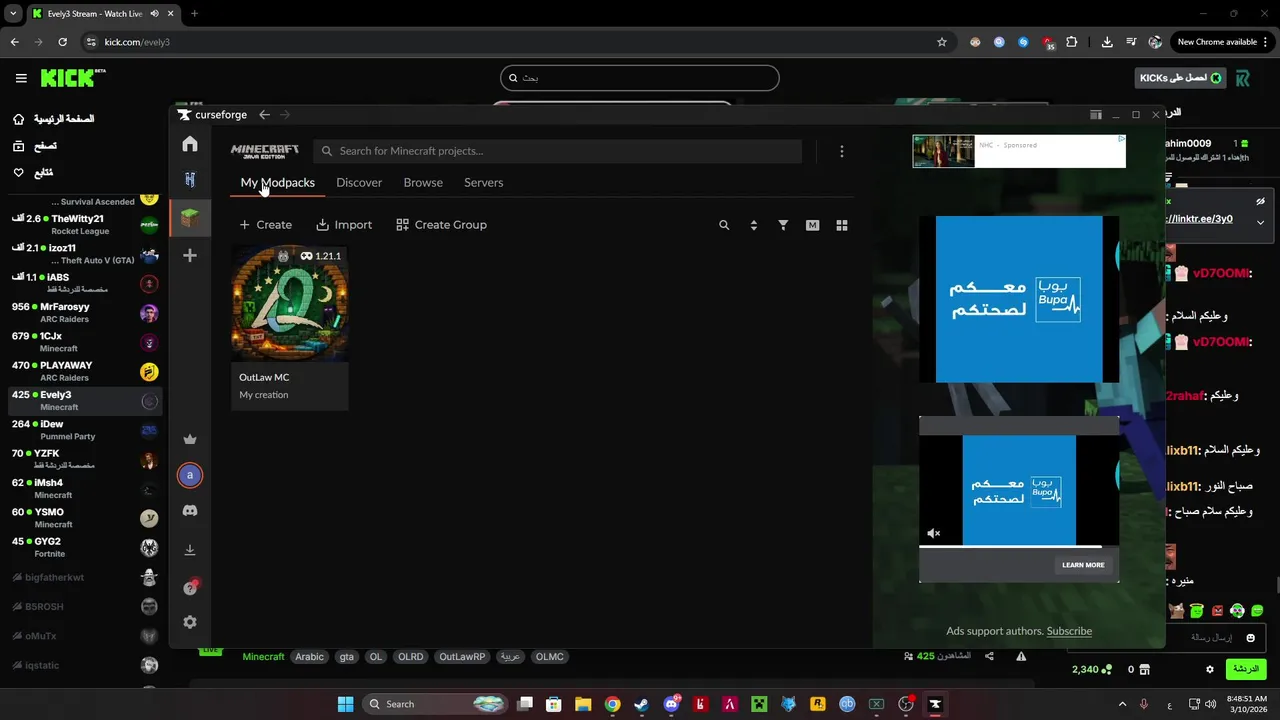Open downloads icon in CurseForge sidebar
Viewport: 1280px width, 720px height.
(x=190, y=549)
